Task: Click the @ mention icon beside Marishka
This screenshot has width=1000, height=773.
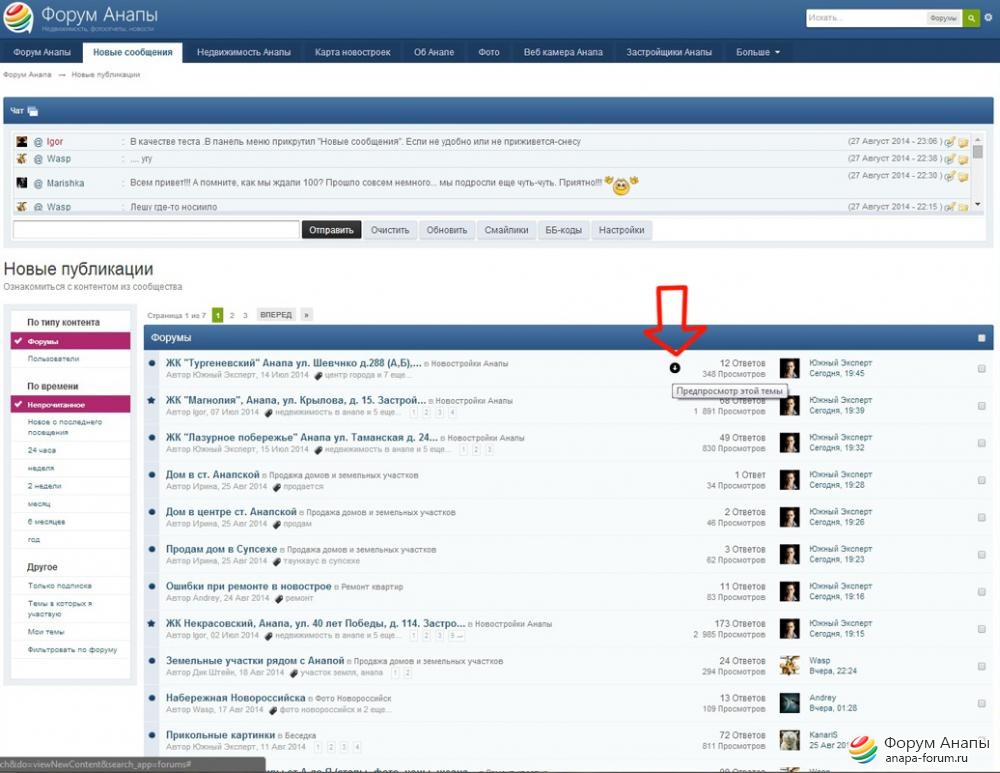Action: (38, 184)
